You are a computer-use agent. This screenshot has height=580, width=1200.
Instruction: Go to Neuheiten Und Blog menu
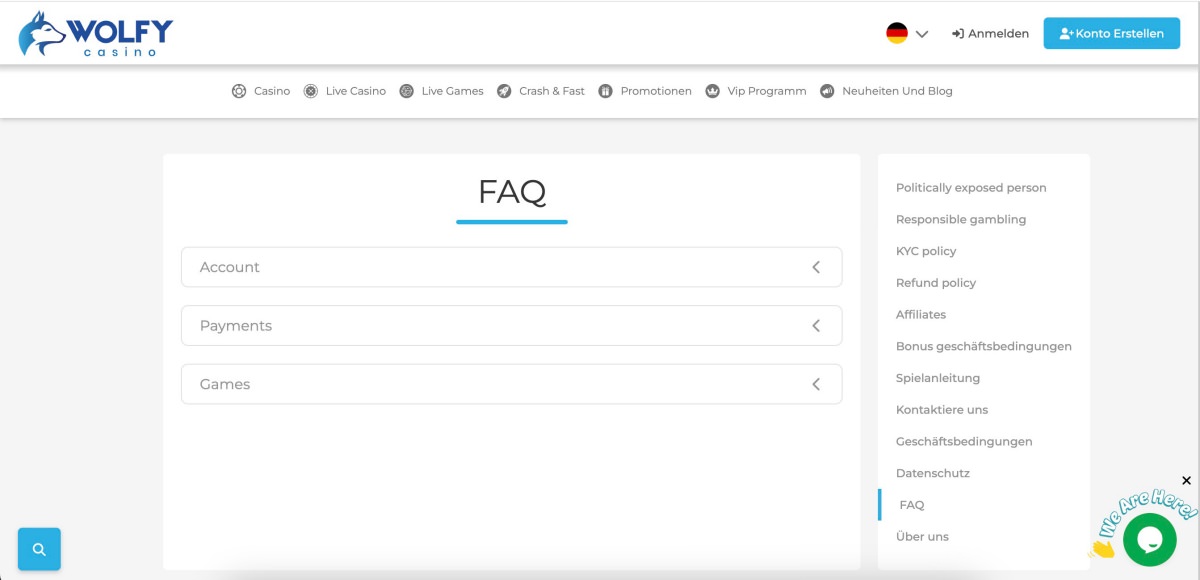(x=896, y=91)
